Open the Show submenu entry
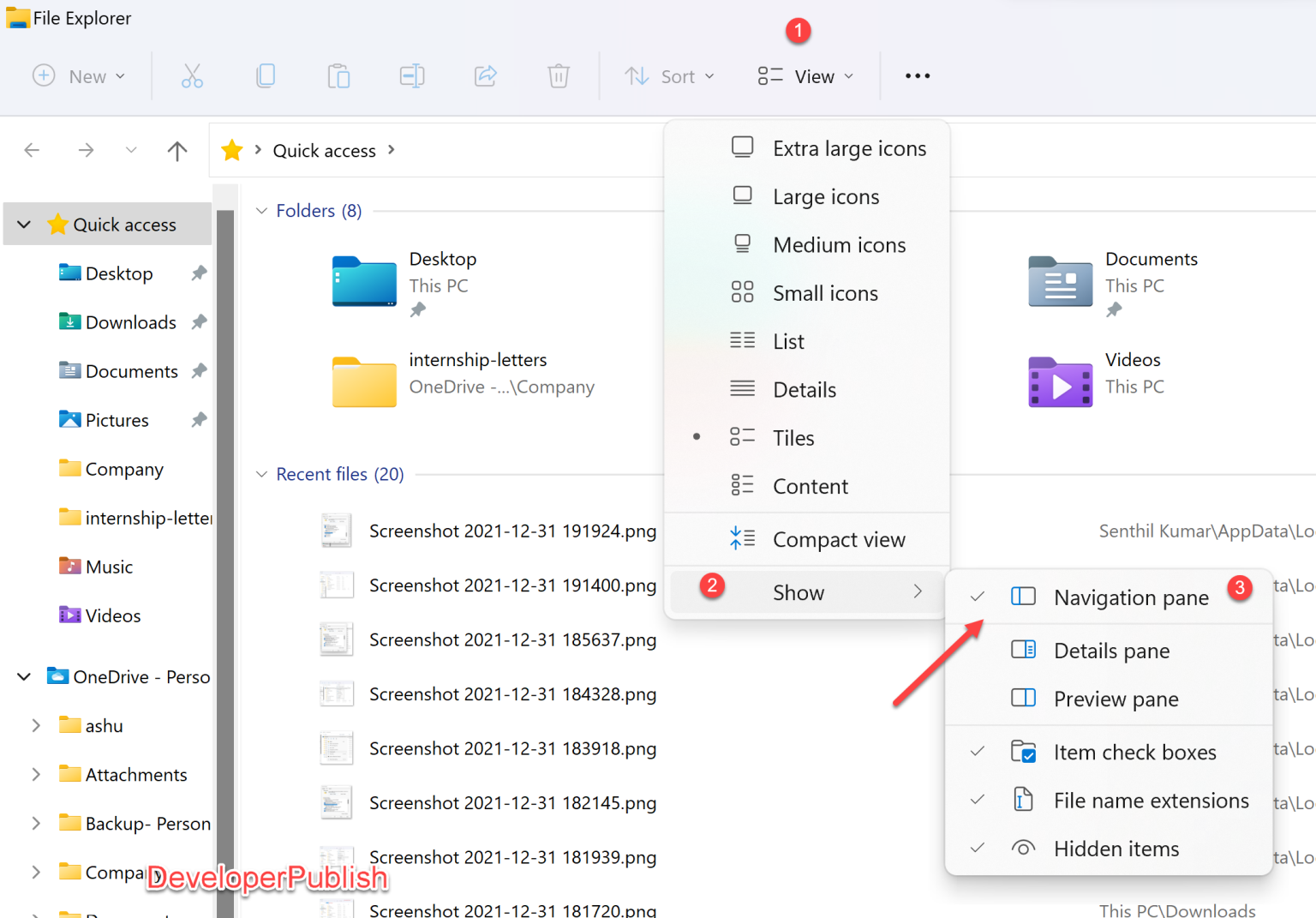 [x=799, y=591]
